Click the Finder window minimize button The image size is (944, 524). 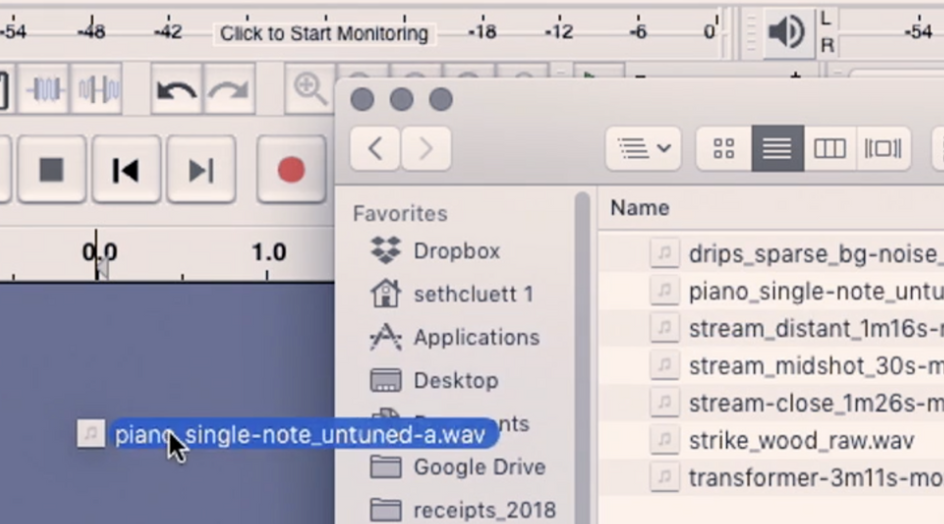(402, 99)
